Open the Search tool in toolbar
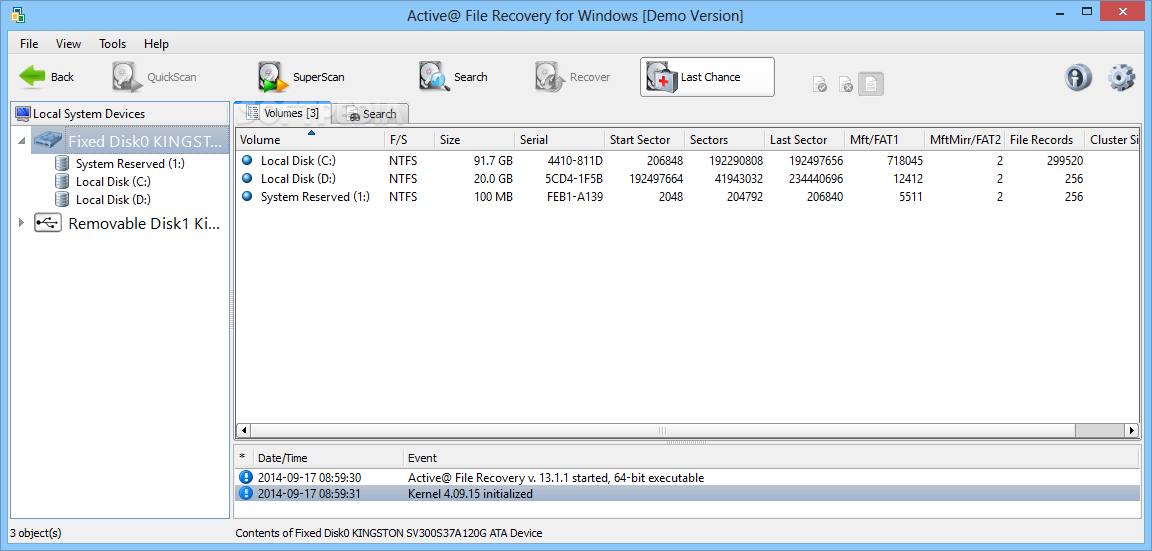Viewport: 1152px width, 551px height. tap(453, 77)
